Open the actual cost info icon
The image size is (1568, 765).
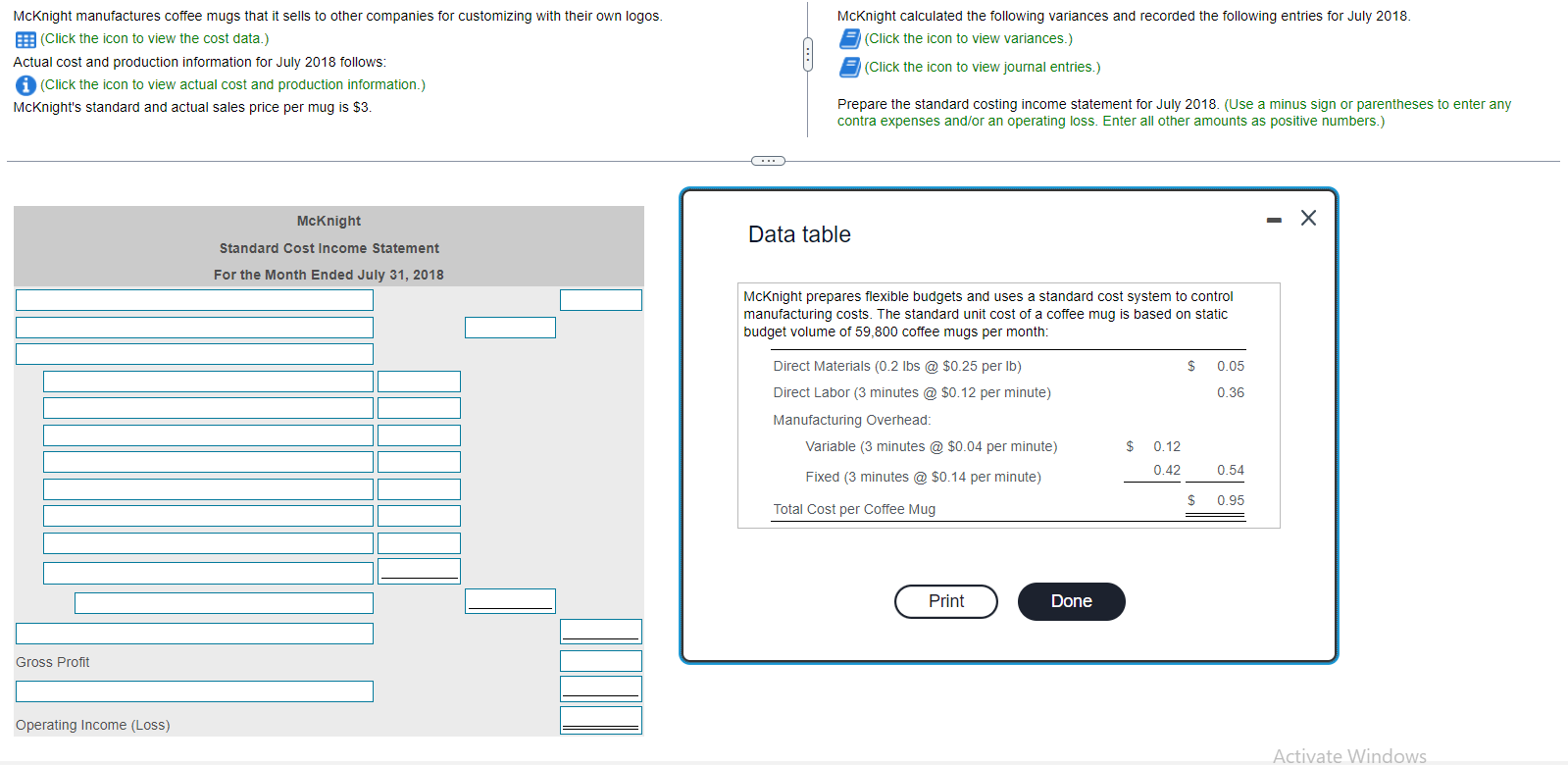point(25,85)
